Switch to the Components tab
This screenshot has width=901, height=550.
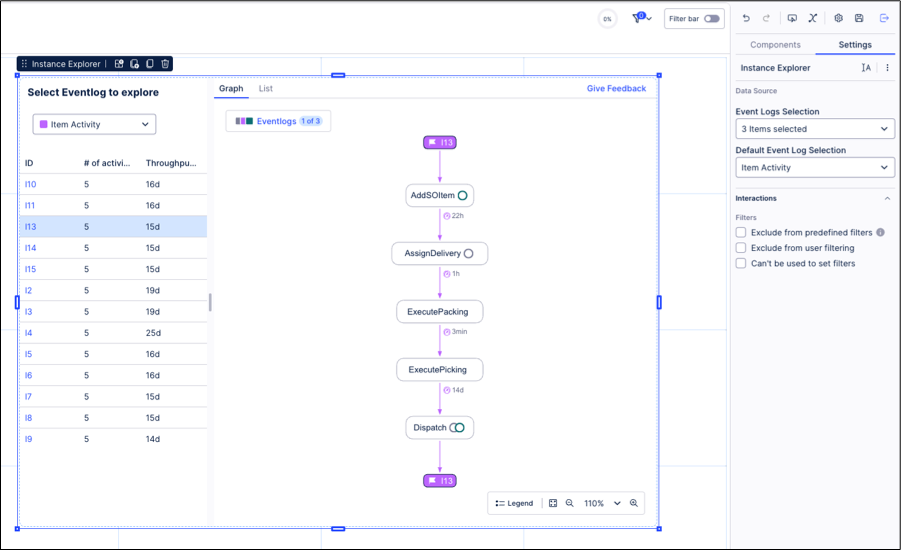click(775, 45)
